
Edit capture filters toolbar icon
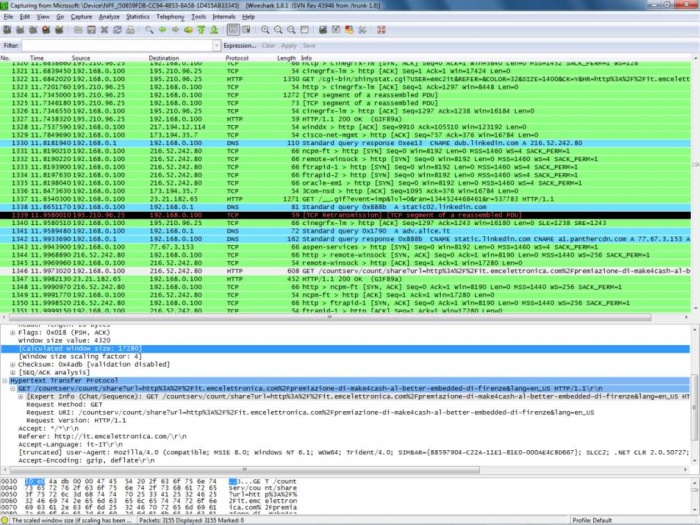pos(323,30)
